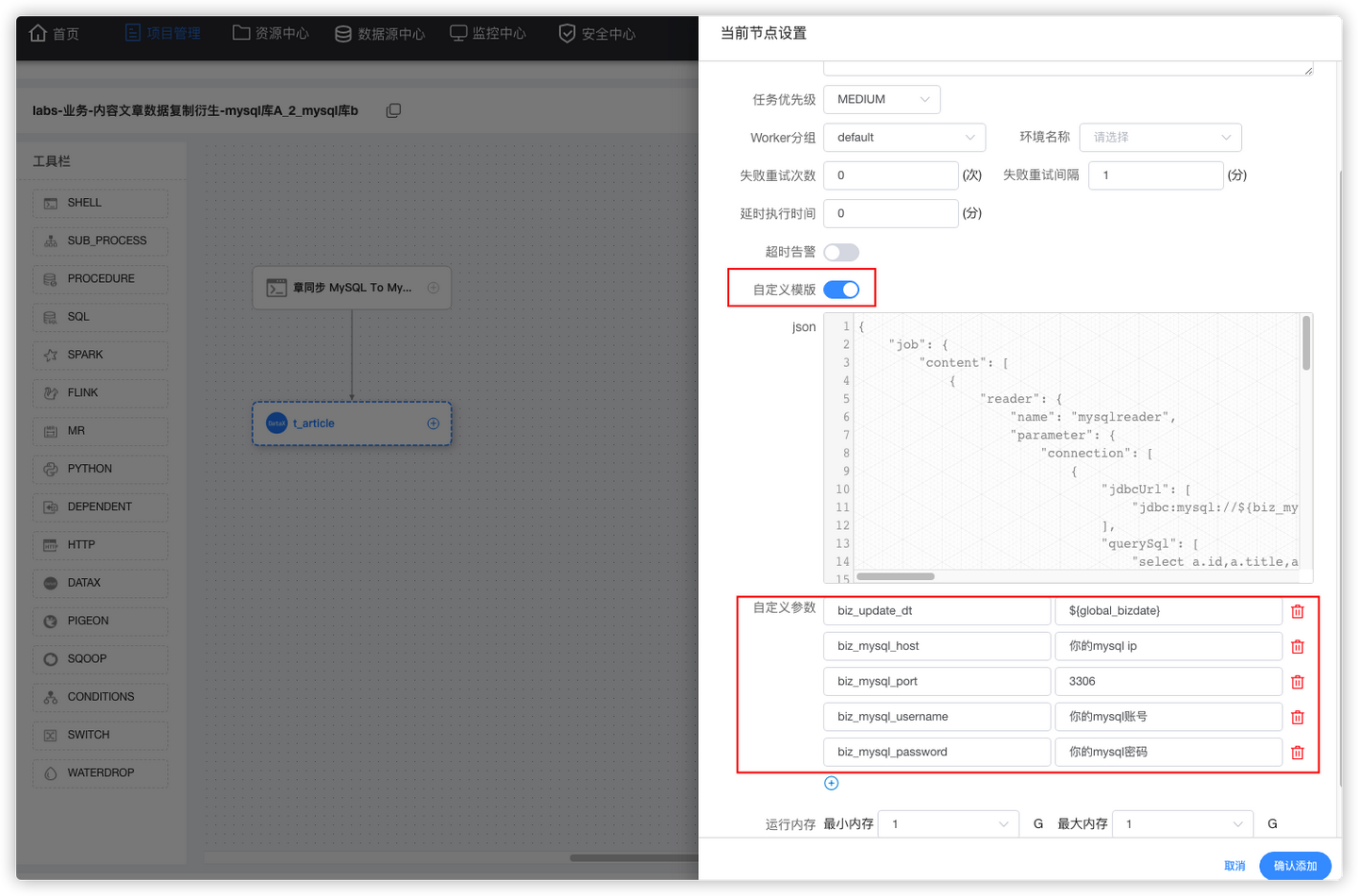Cancel the node settings with 取消
The width and height of the screenshot is (1358, 896).
point(1234,865)
